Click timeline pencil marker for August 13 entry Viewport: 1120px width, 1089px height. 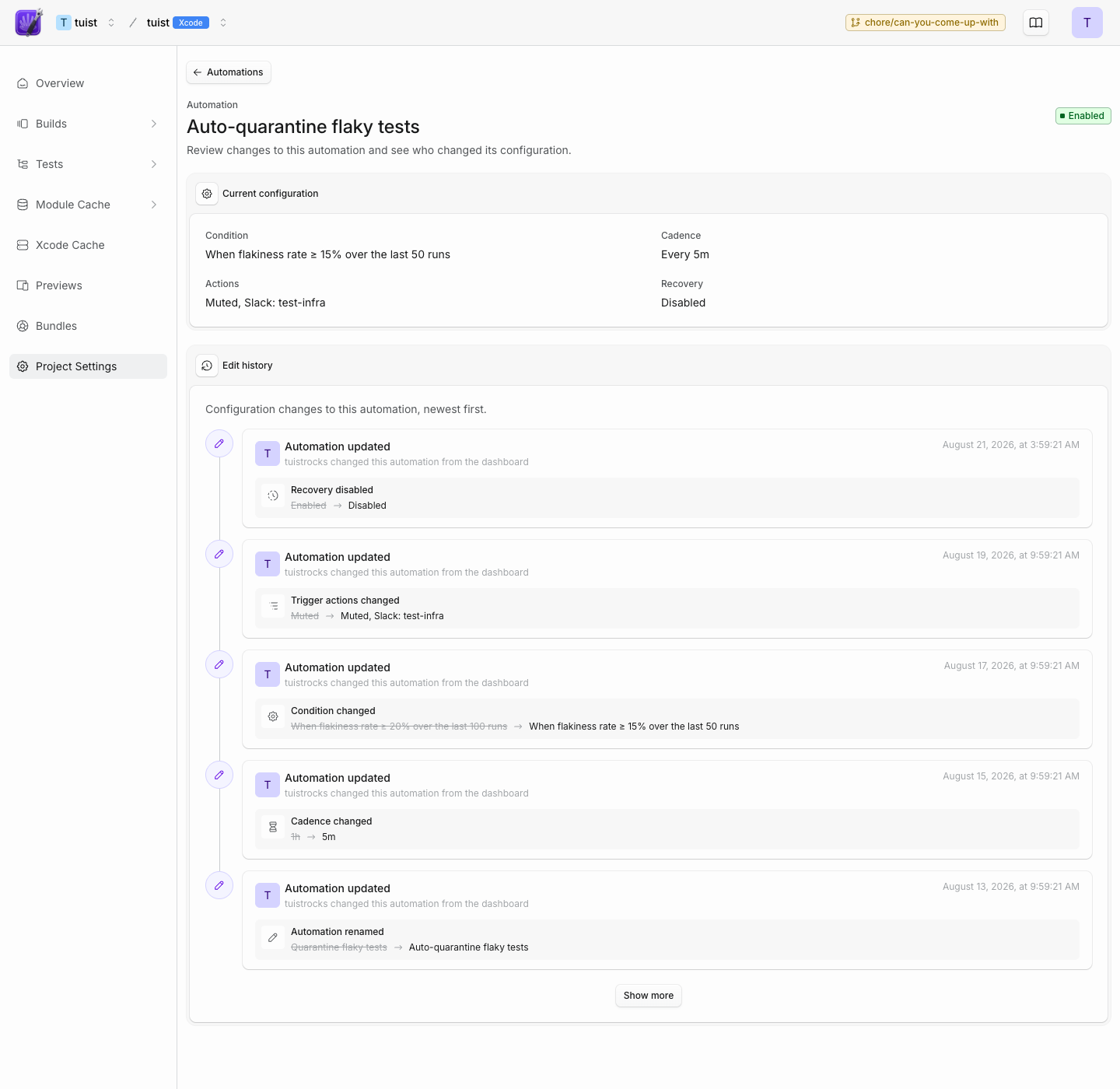(219, 885)
